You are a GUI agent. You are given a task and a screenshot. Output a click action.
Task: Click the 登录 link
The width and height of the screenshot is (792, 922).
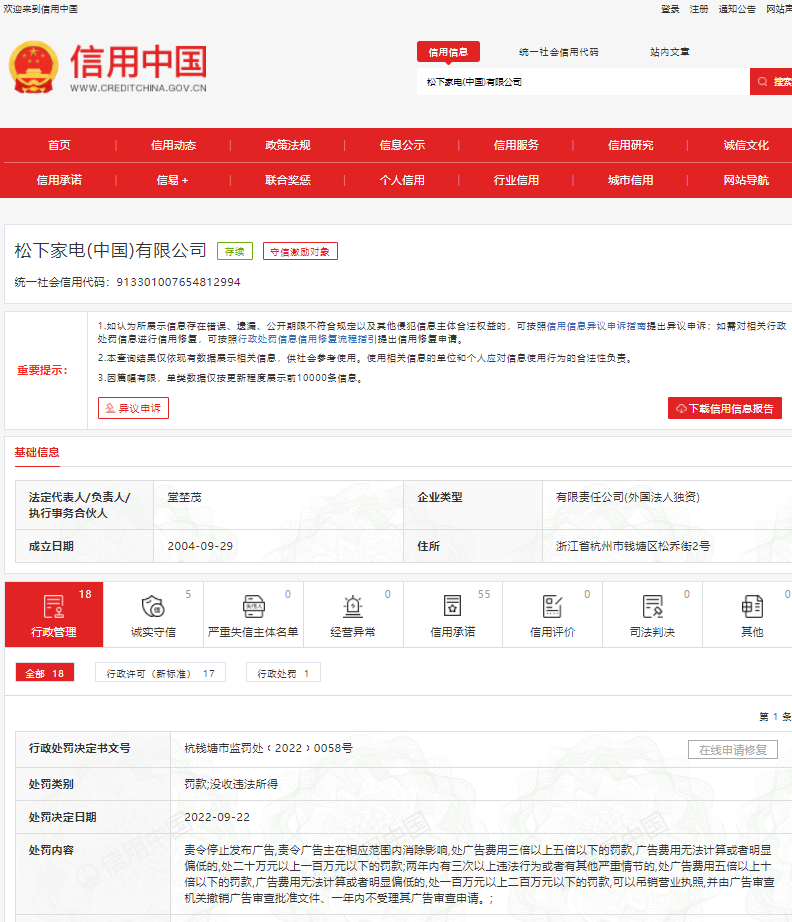click(x=670, y=9)
